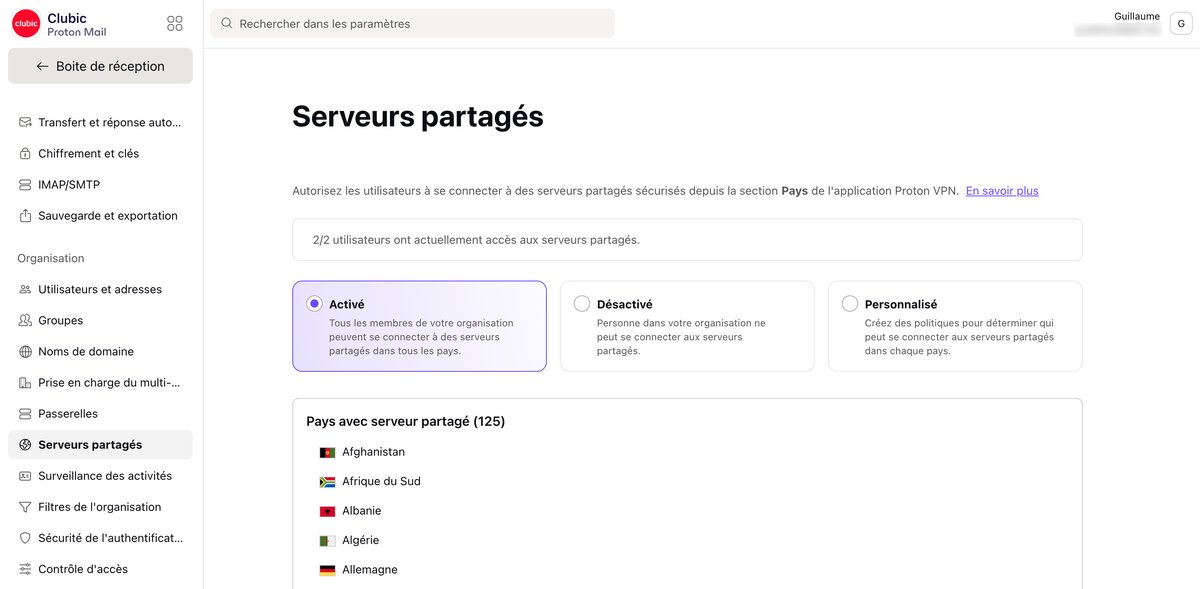Click the Serveurs partagés page title

point(418,117)
